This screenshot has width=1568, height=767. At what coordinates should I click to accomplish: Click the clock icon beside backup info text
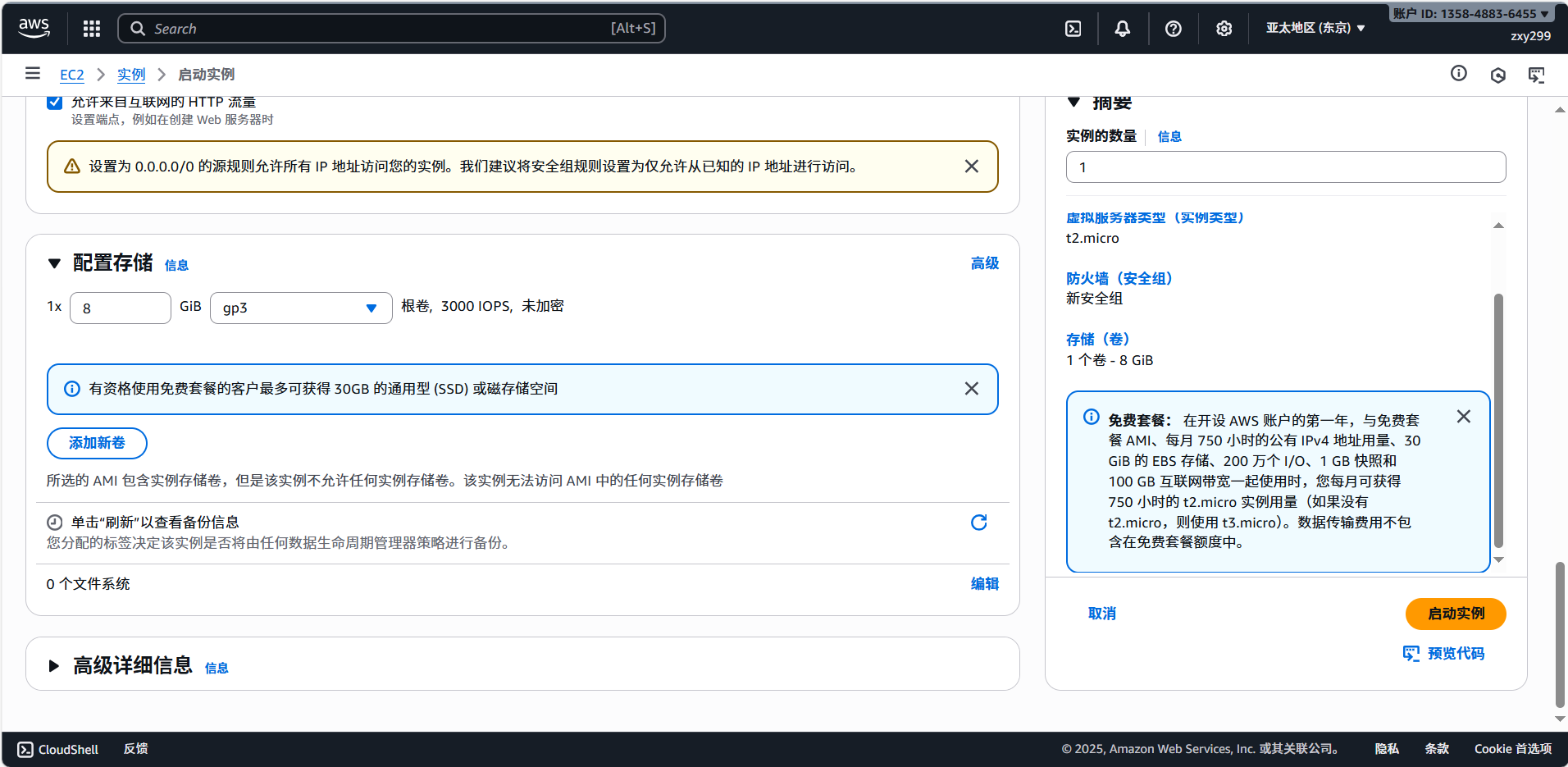pos(55,523)
